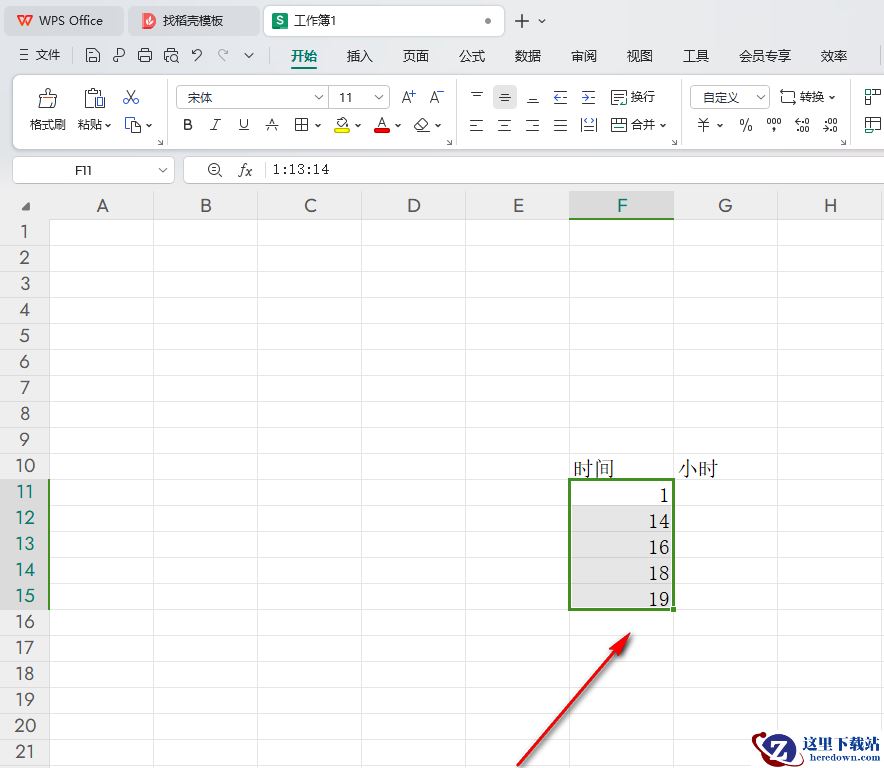The image size is (884, 768).
Task: Expand the font color options arrow
Action: pyautogui.click(x=398, y=125)
